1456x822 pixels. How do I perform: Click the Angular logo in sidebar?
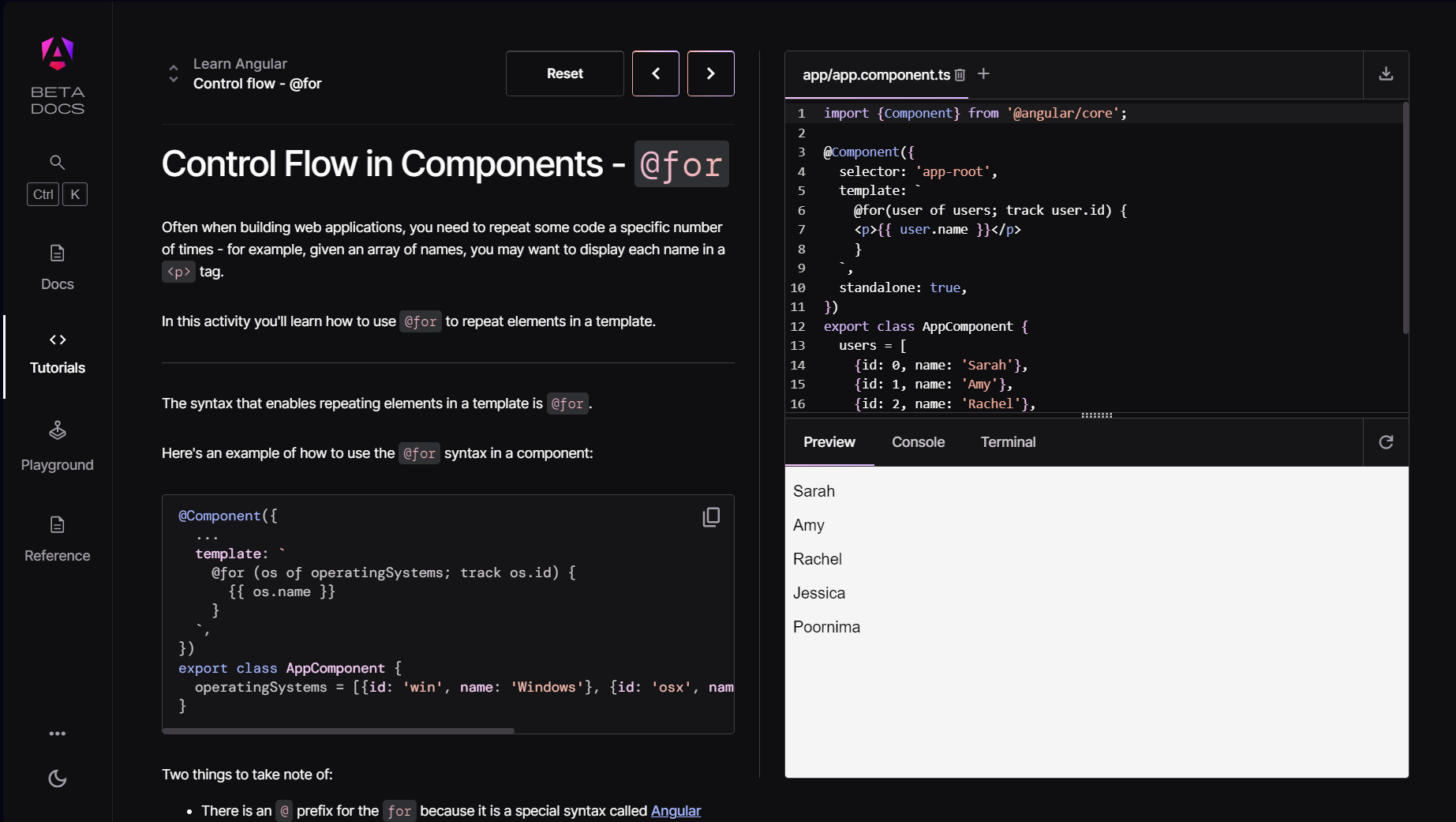pyautogui.click(x=57, y=54)
